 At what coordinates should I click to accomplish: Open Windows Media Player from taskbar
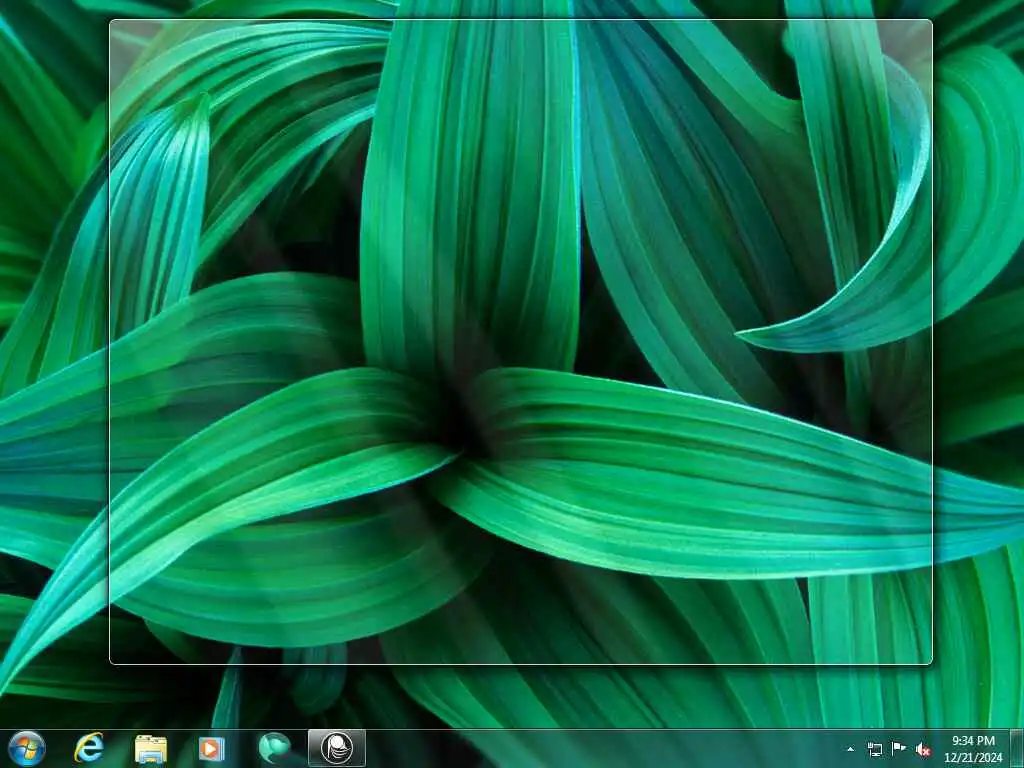tap(212, 748)
